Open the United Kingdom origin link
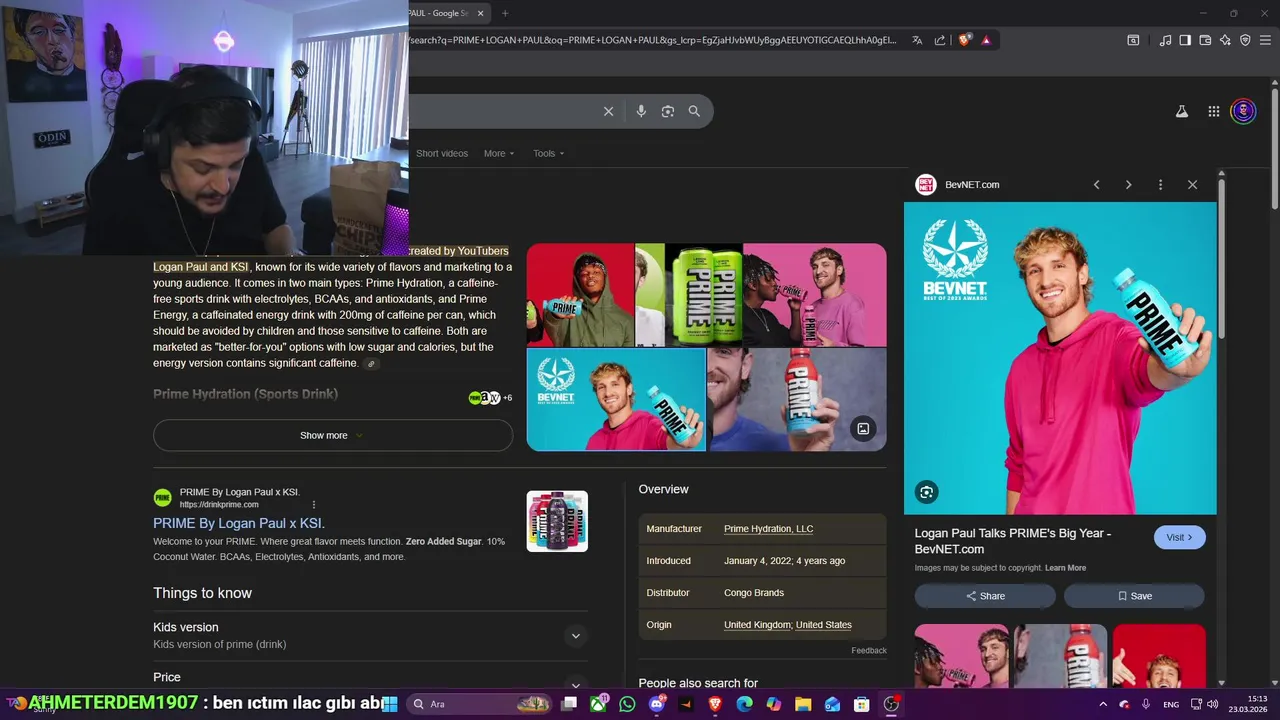 coord(758,625)
